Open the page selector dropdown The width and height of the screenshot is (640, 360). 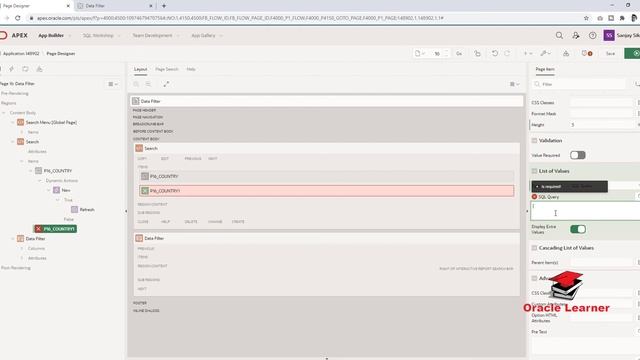[420, 53]
